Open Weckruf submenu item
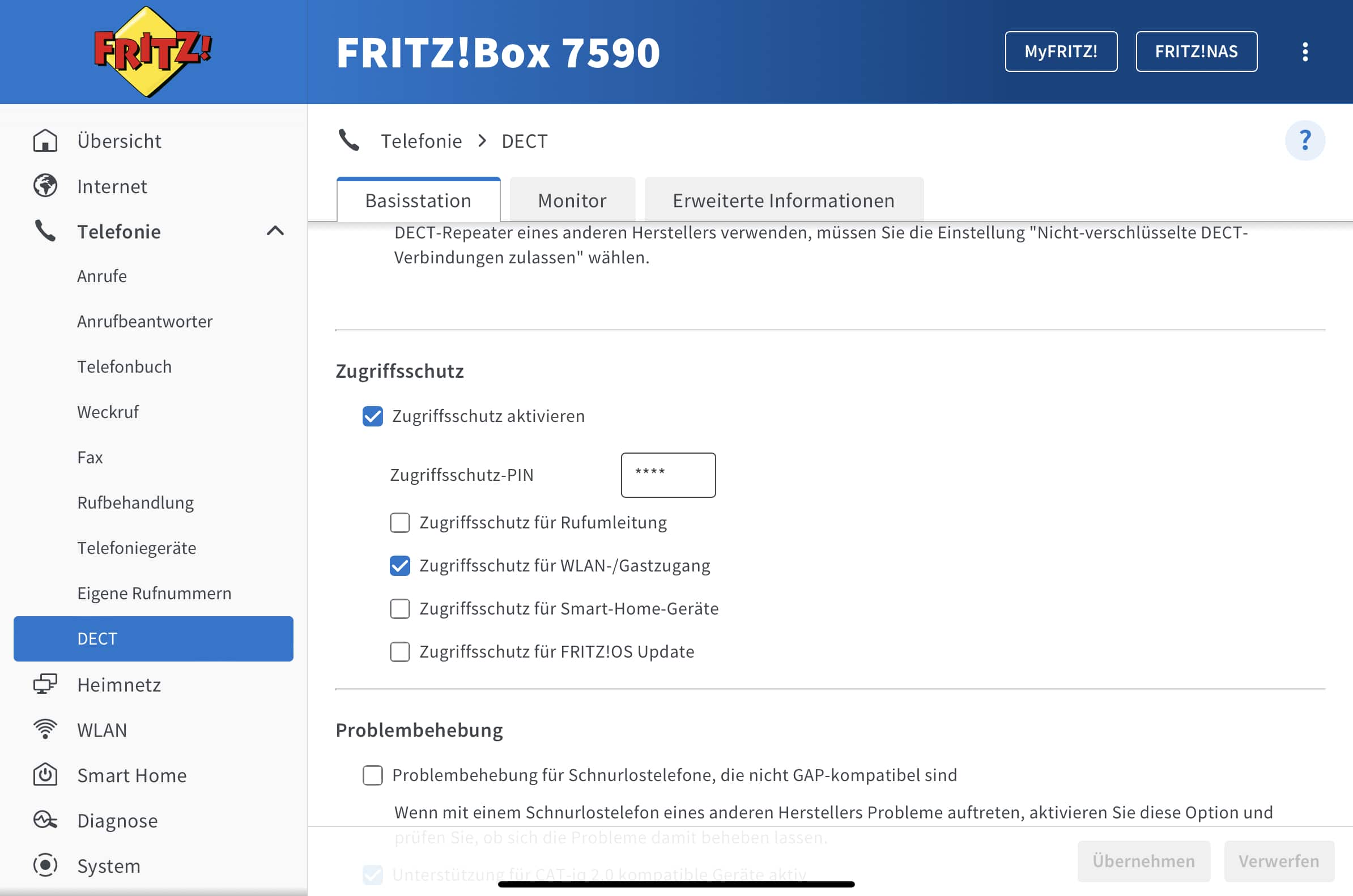 tap(108, 412)
